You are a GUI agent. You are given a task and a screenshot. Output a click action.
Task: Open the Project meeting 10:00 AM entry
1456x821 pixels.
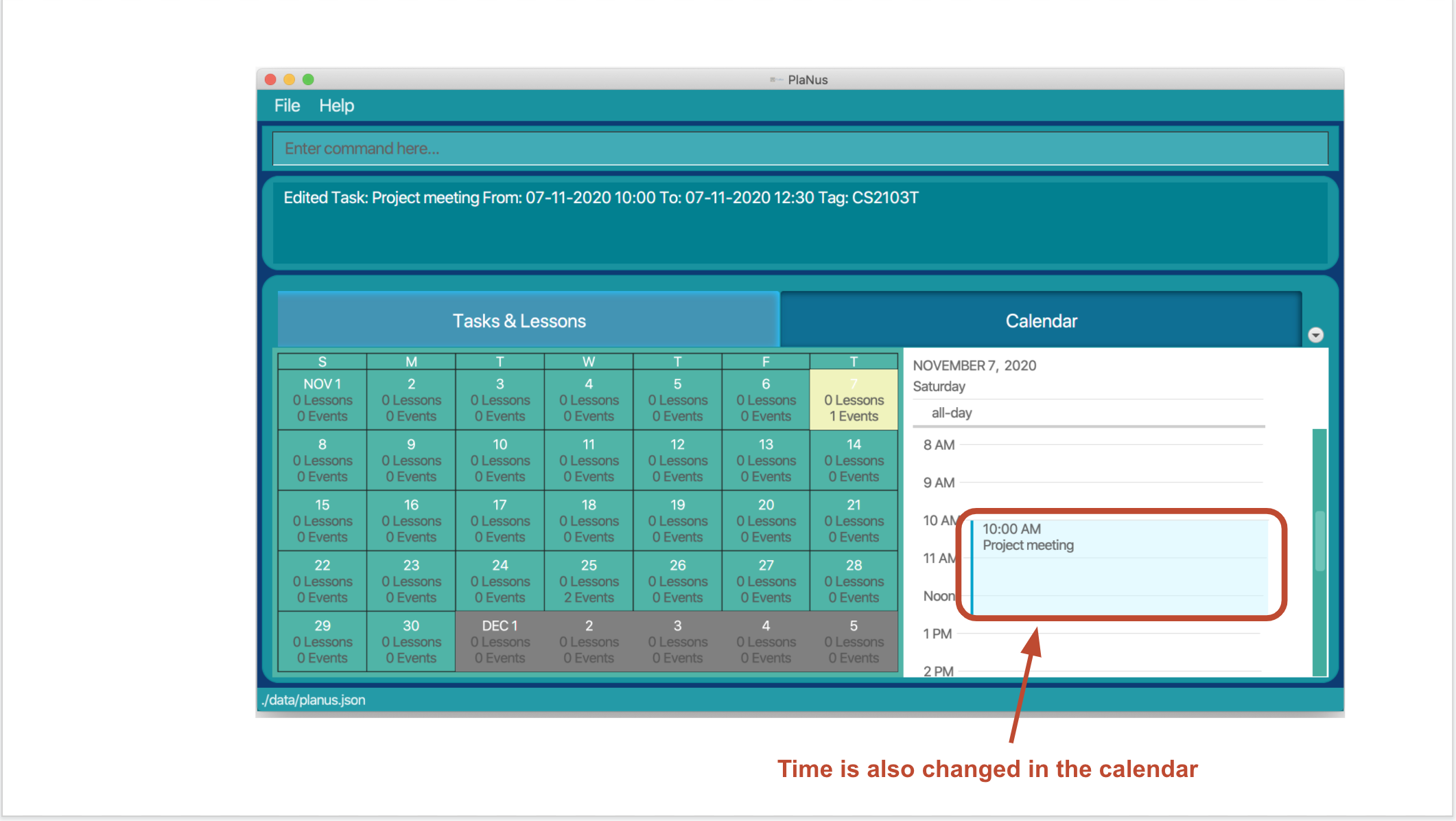pyautogui.click(x=1120, y=566)
